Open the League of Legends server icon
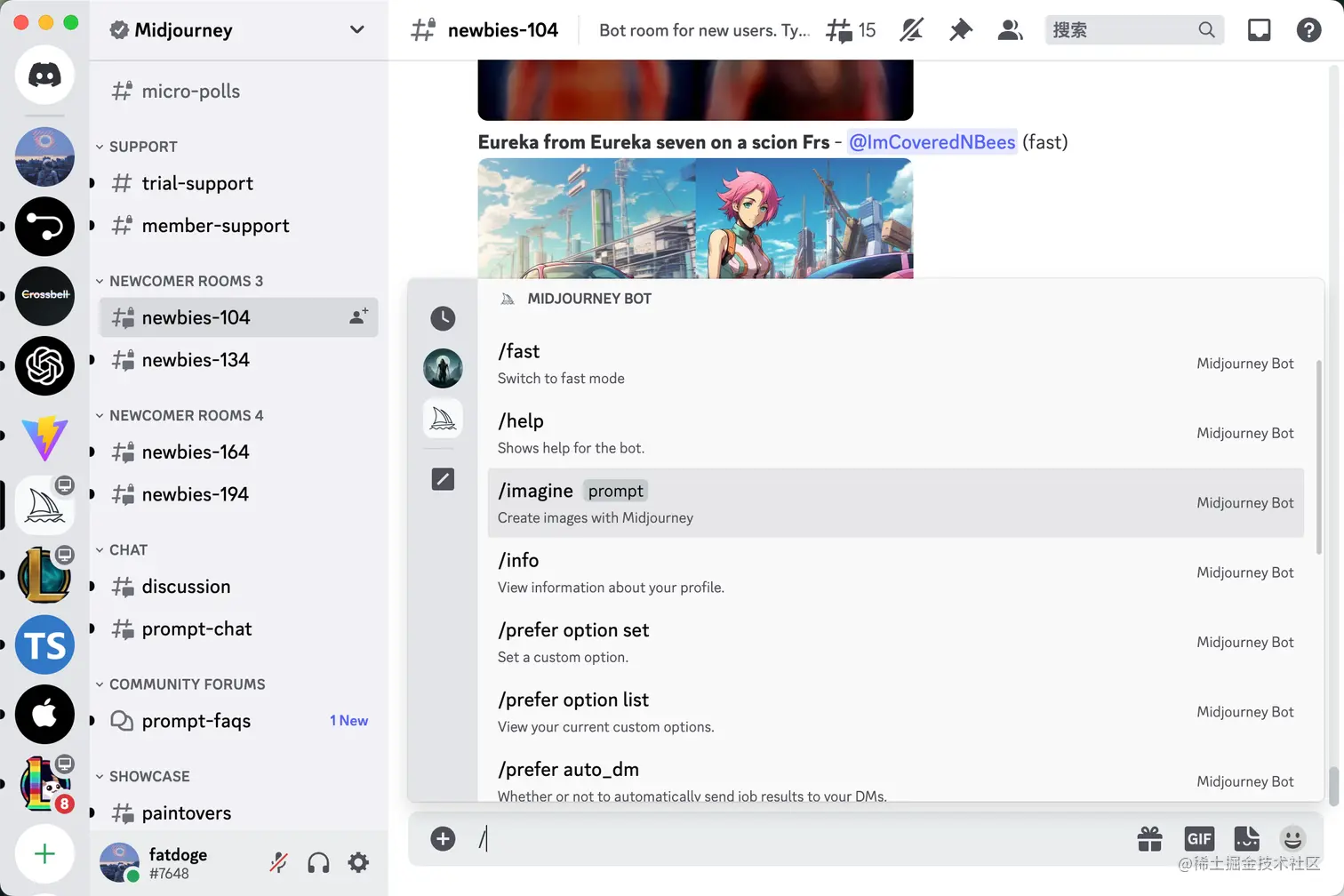This screenshot has width=1344, height=896. coord(44,574)
